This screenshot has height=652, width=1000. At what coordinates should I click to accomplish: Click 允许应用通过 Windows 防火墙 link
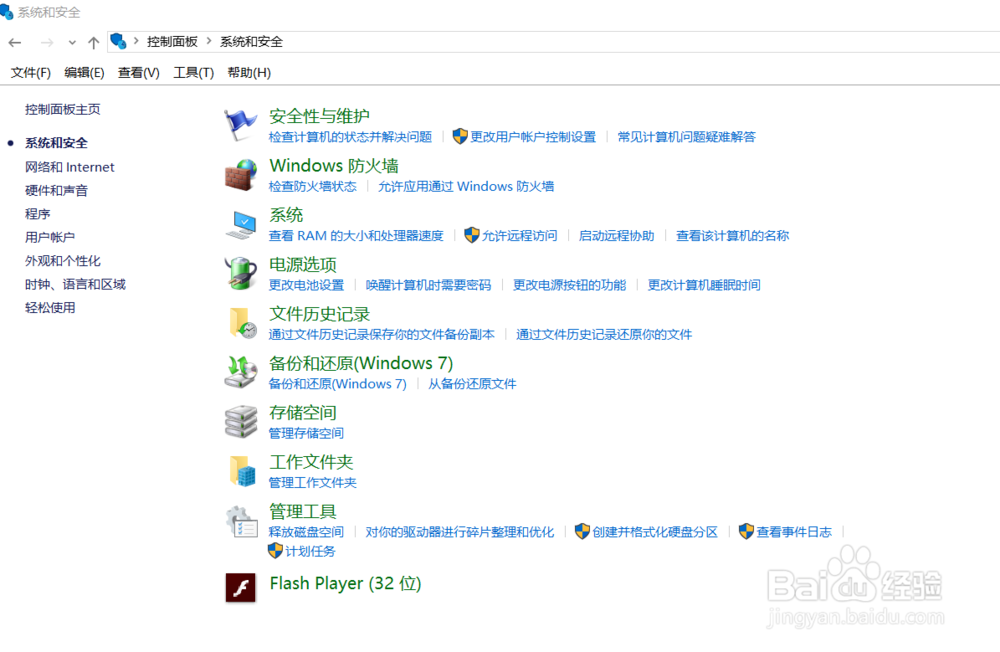click(466, 186)
